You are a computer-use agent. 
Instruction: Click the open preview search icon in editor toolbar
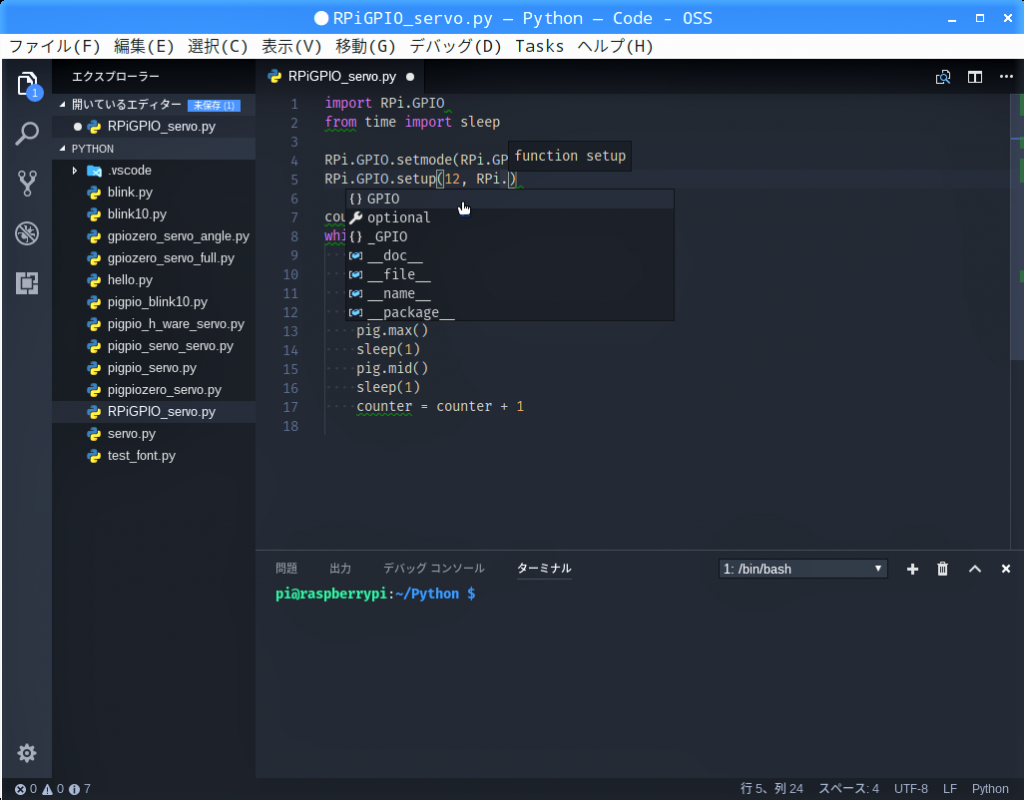(x=943, y=77)
